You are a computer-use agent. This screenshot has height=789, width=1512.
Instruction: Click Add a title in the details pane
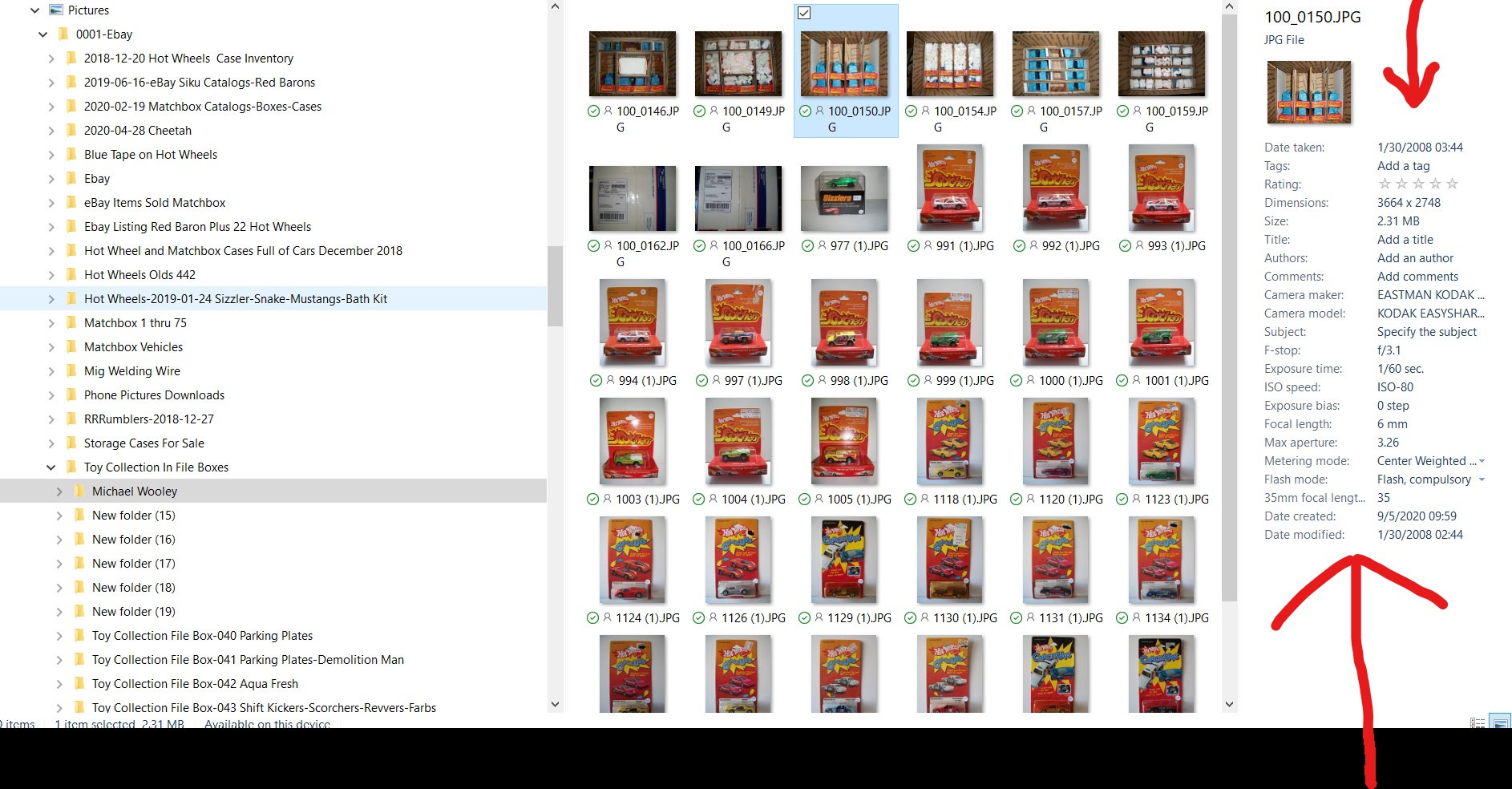pyautogui.click(x=1405, y=239)
